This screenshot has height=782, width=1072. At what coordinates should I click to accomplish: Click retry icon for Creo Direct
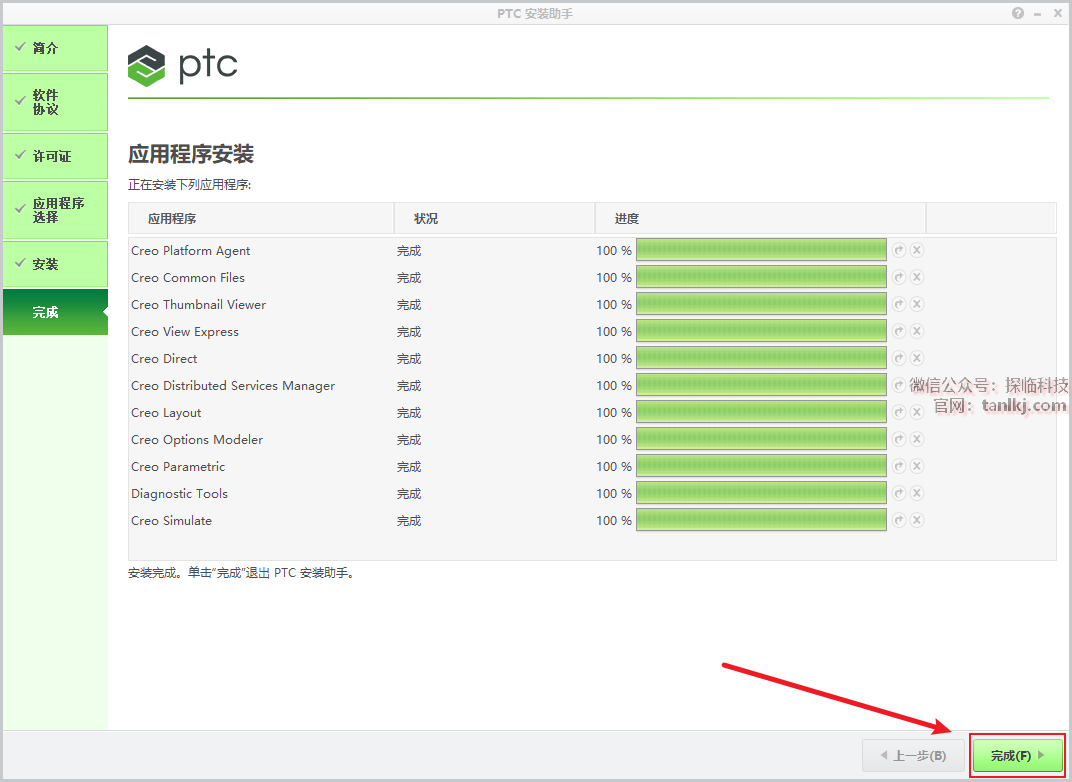899,358
